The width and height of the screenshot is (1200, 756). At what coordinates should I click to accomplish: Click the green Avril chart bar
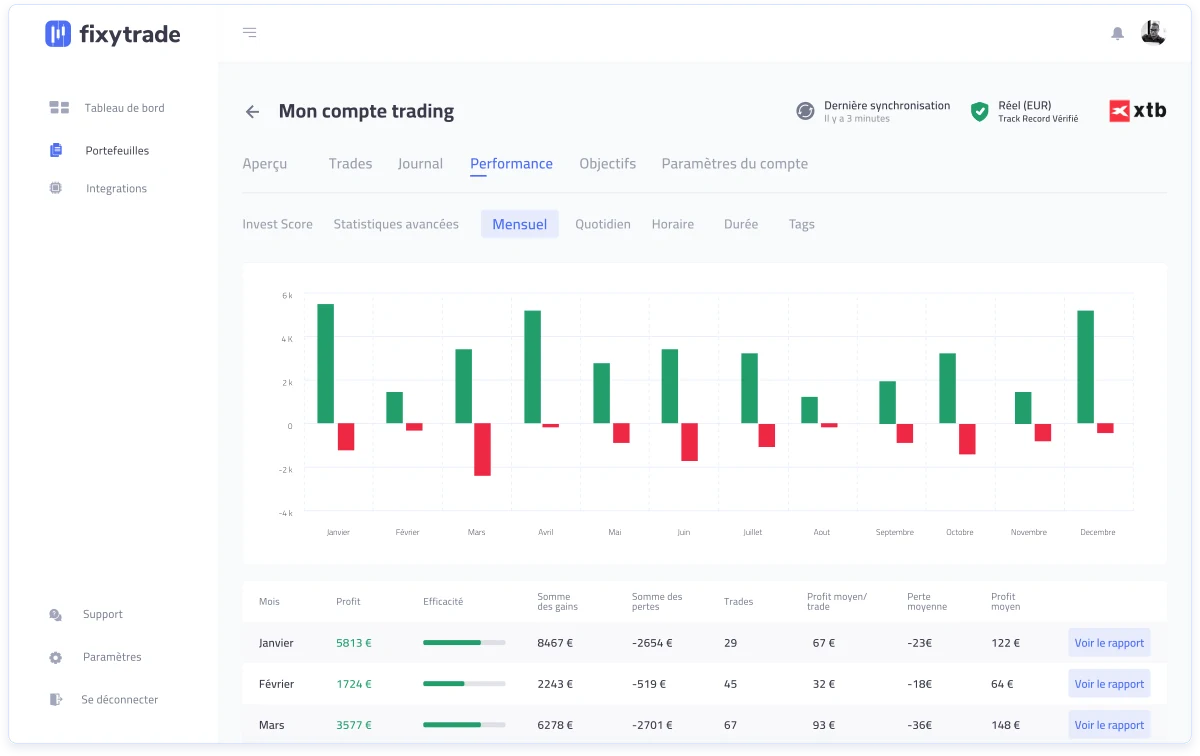[x=532, y=367]
